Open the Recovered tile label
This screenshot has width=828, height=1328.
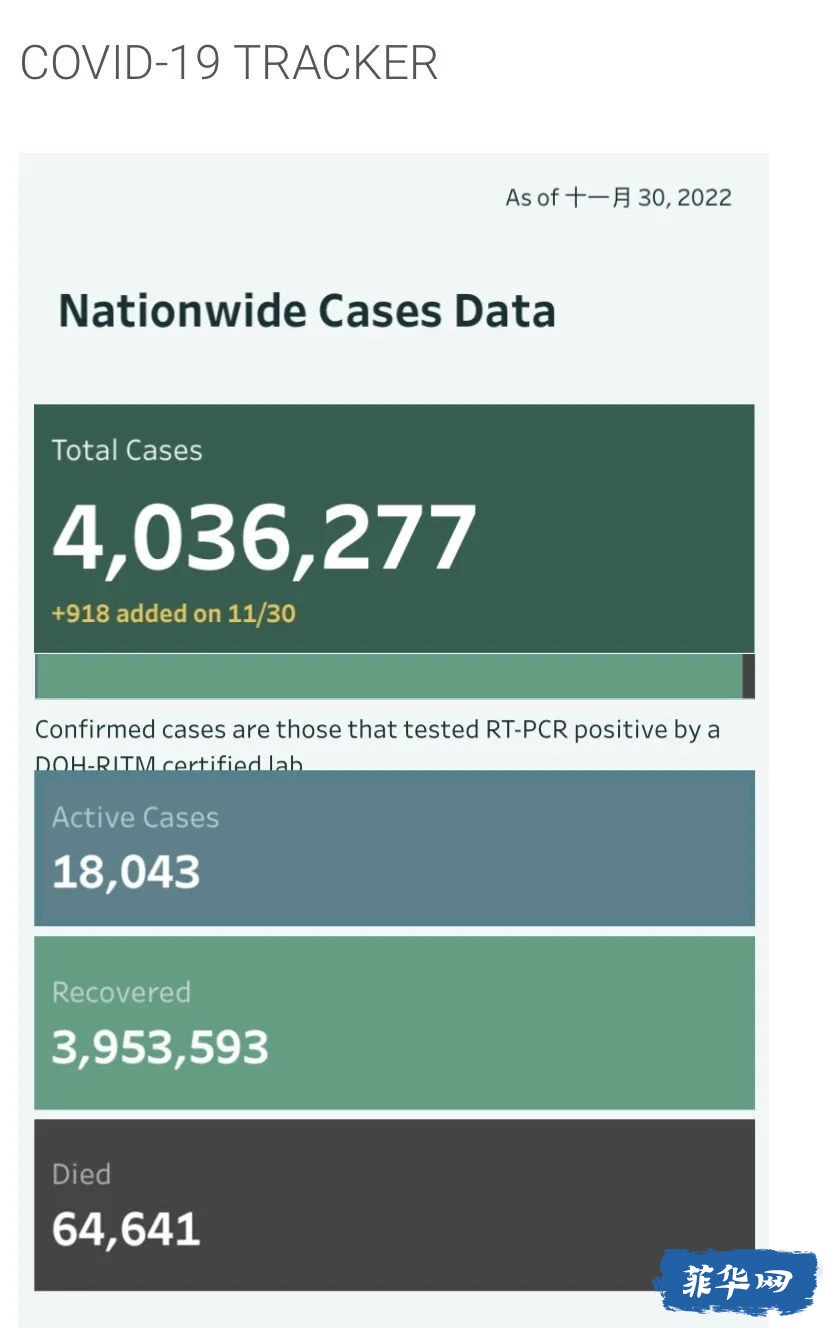pyautogui.click(x=121, y=992)
